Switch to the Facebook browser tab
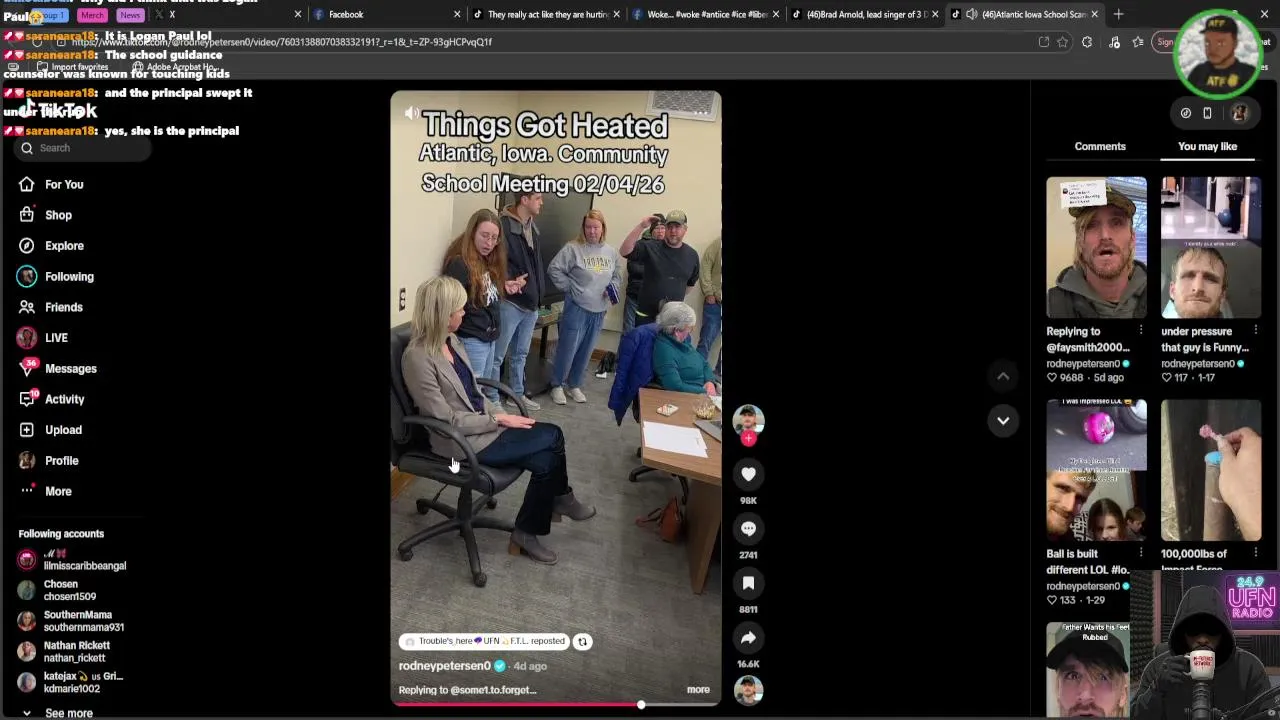This screenshot has width=1280, height=720. [x=385, y=14]
